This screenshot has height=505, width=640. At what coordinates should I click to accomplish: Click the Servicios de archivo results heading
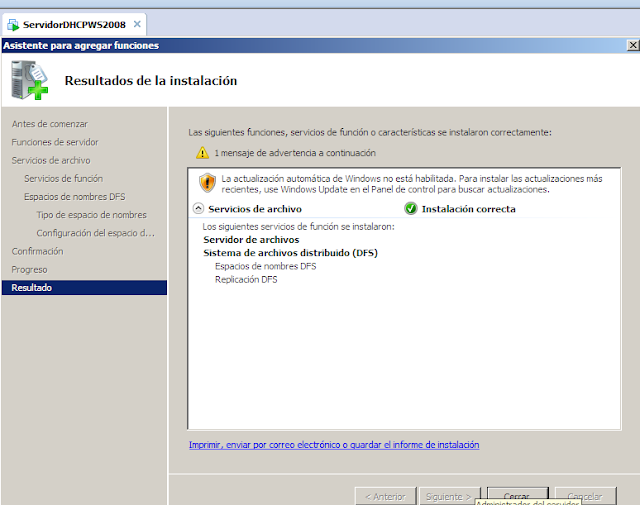tap(255, 209)
